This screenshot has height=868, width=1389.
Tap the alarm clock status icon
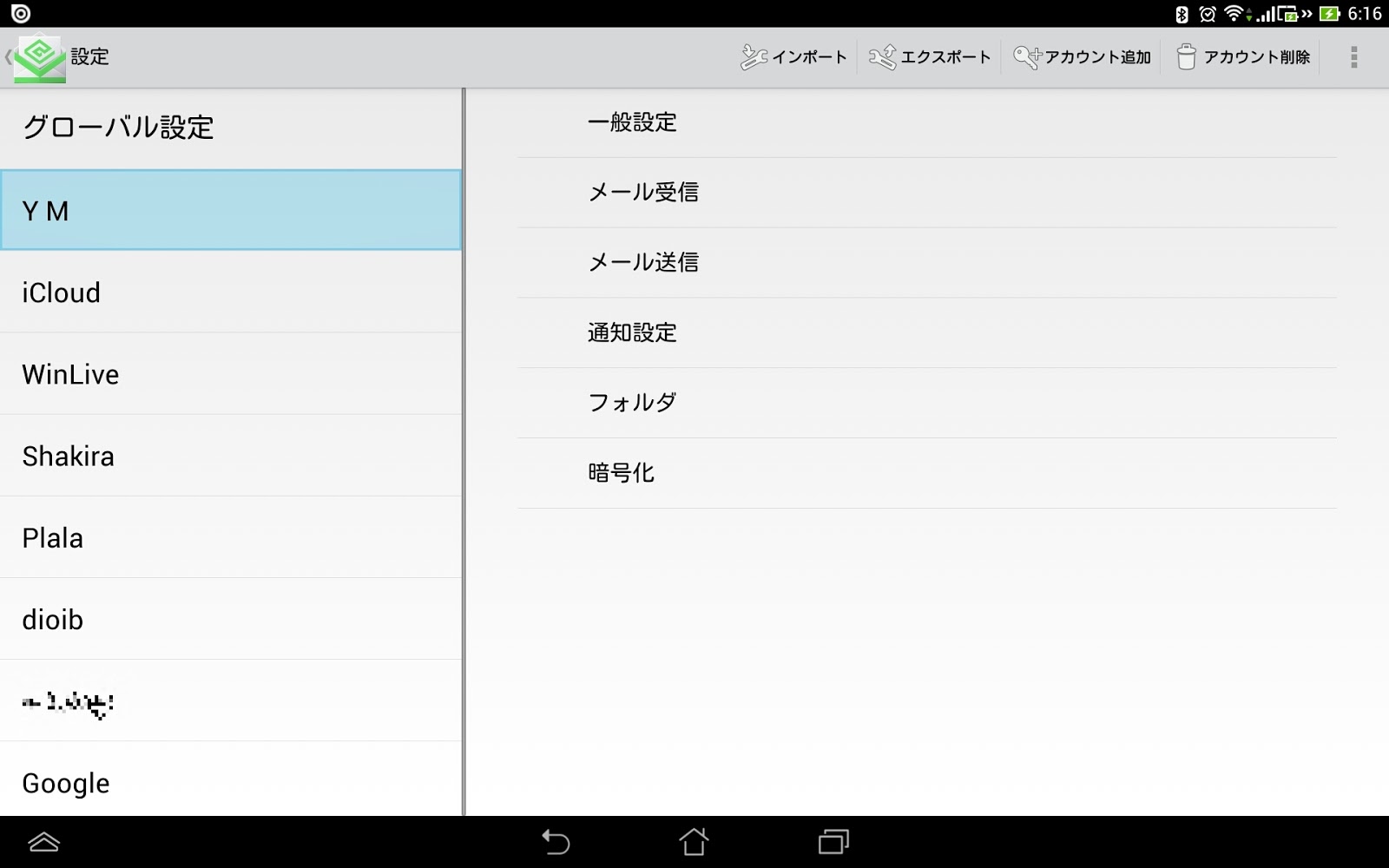1208,14
